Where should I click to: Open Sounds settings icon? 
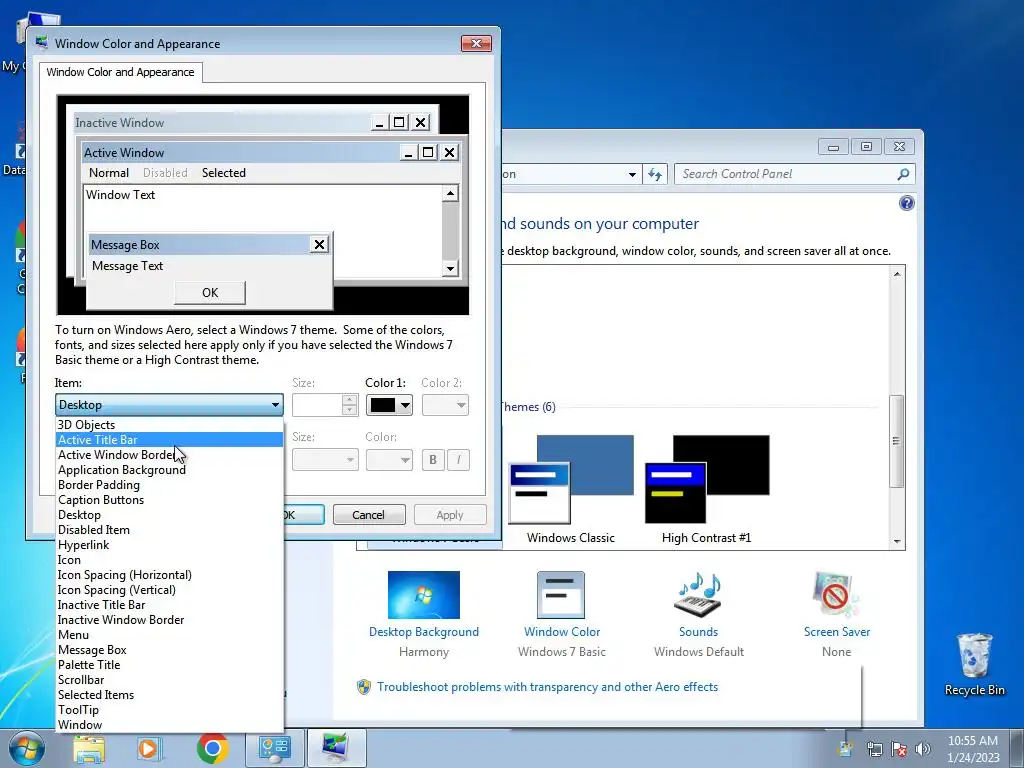(698, 595)
